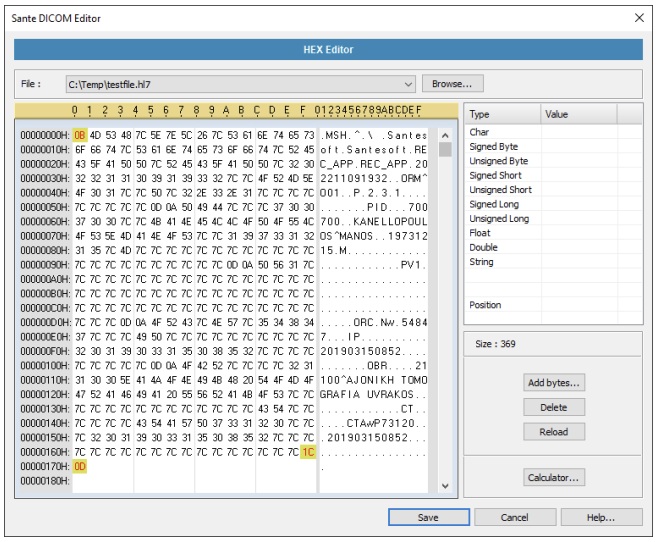The height and width of the screenshot is (542, 658).
Task: Save the hex edits
Action: pyautogui.click(x=428, y=517)
